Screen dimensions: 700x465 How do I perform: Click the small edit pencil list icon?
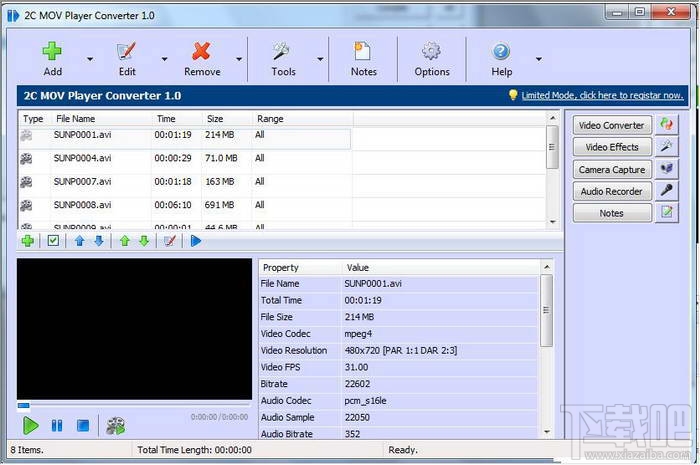(x=170, y=241)
